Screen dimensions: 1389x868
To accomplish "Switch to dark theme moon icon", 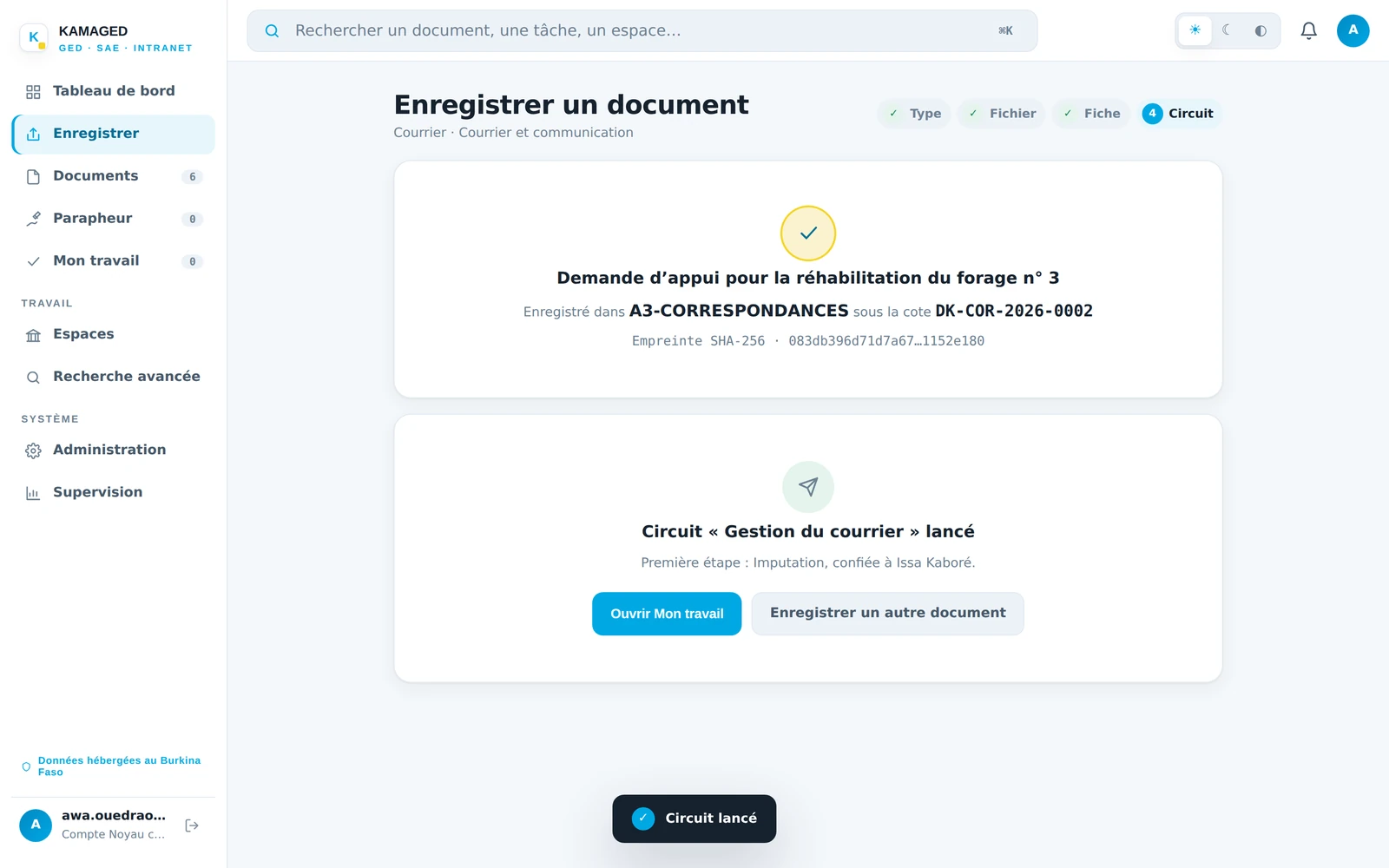I will click(1228, 30).
